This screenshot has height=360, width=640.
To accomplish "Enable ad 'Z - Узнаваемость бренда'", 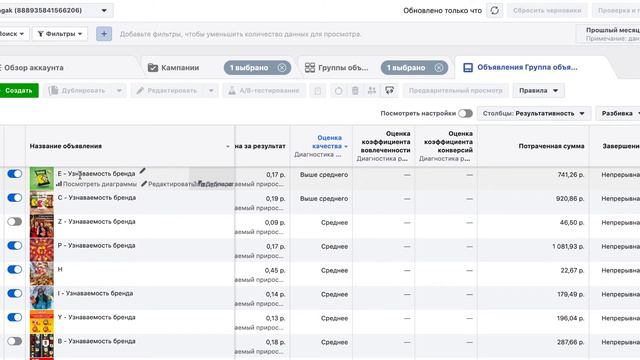I will (x=15, y=222).
